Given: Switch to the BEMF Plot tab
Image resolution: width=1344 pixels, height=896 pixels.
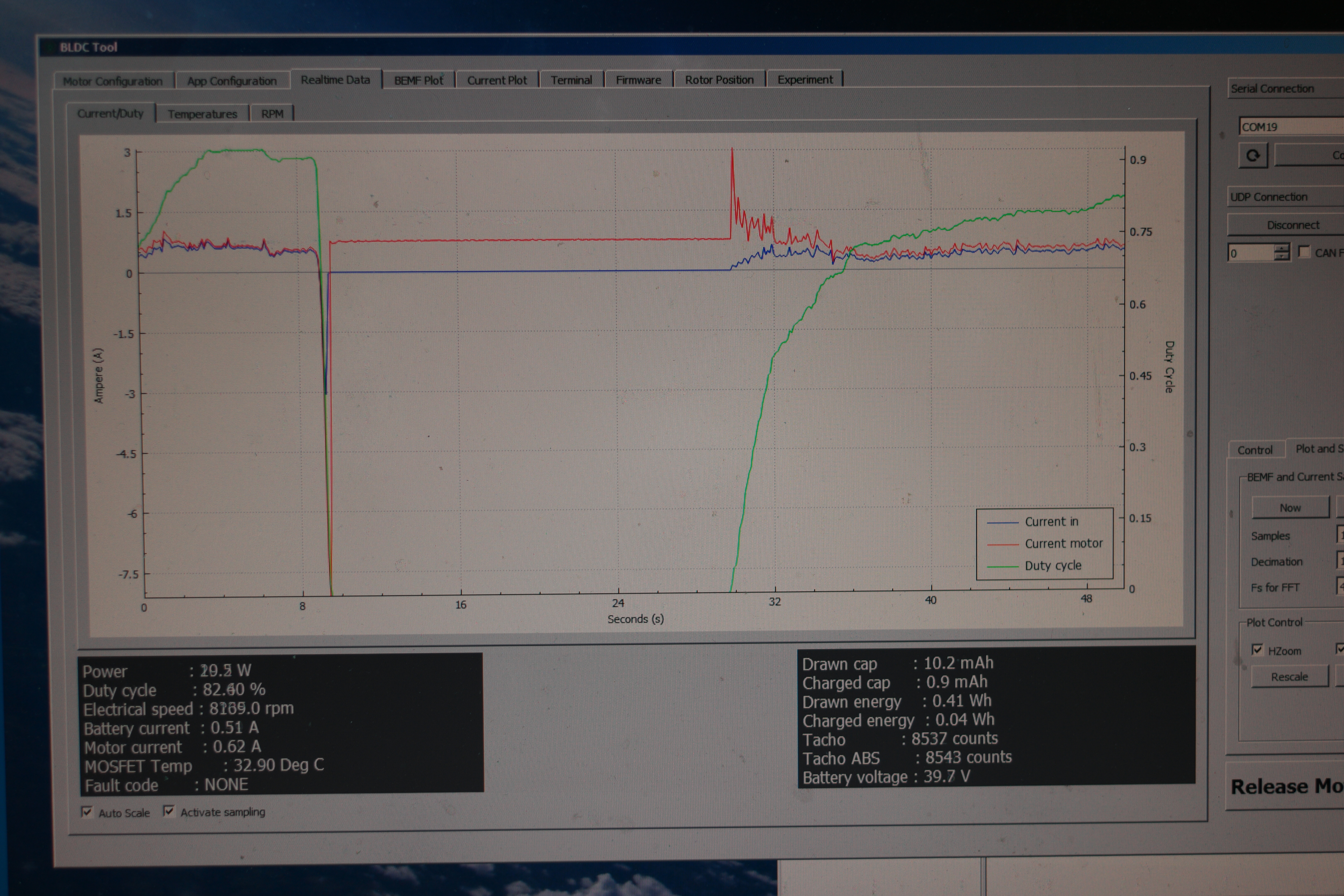Looking at the screenshot, I should (x=418, y=80).
